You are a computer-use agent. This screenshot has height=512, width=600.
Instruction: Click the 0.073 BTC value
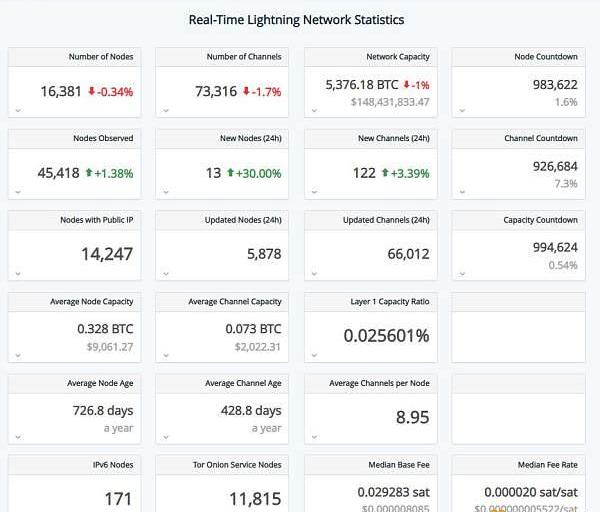point(253,329)
